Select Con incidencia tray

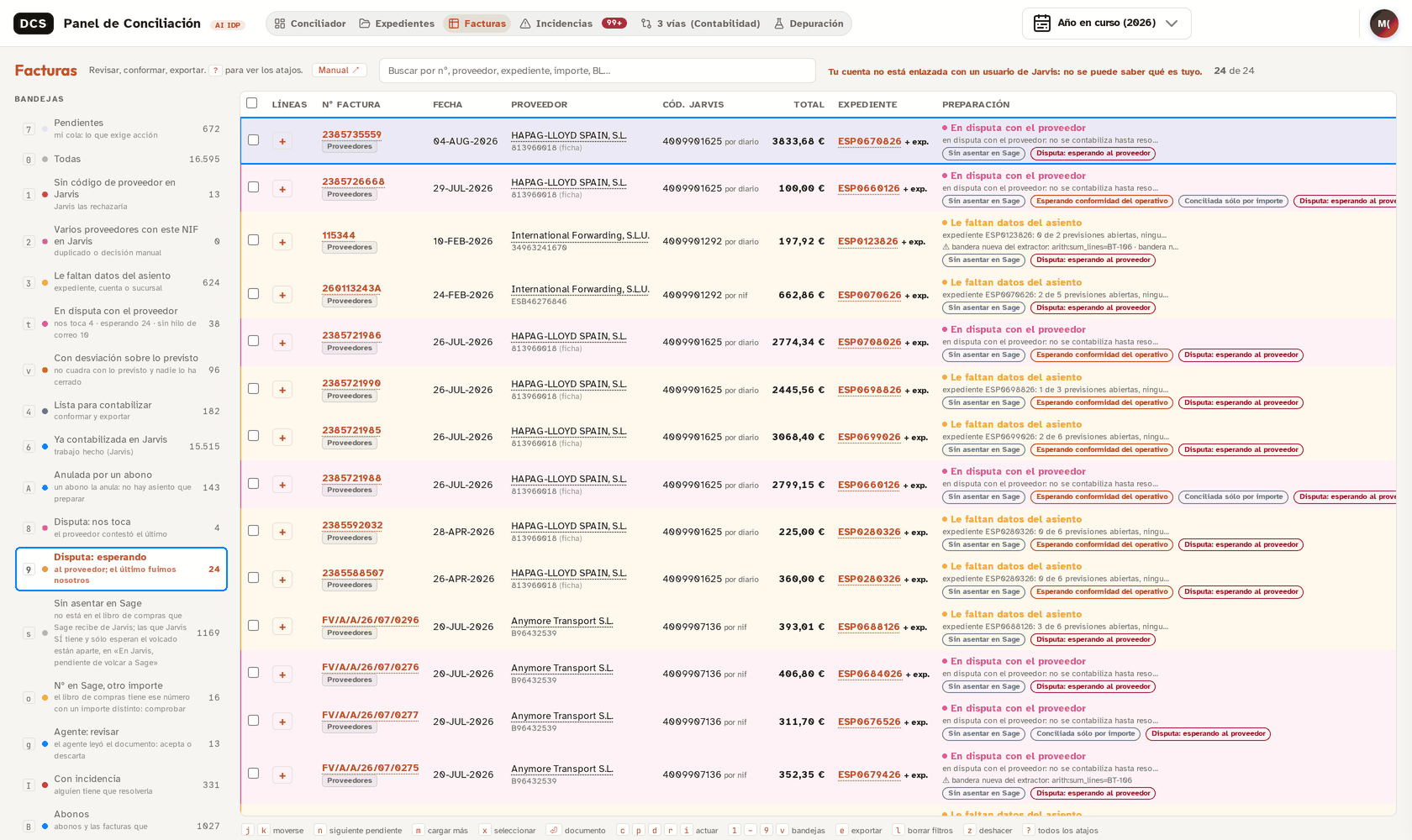pyautogui.click(x=122, y=785)
